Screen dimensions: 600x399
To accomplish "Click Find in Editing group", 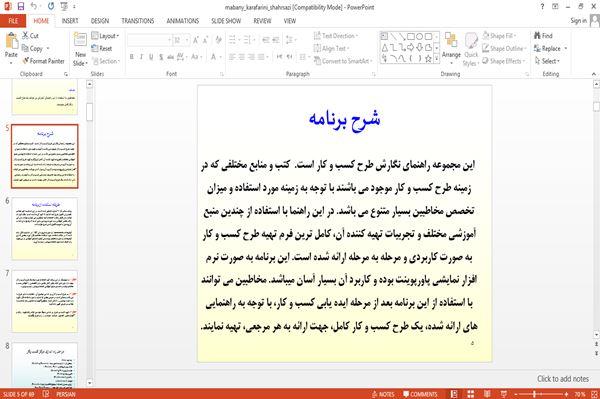I will (x=543, y=36).
